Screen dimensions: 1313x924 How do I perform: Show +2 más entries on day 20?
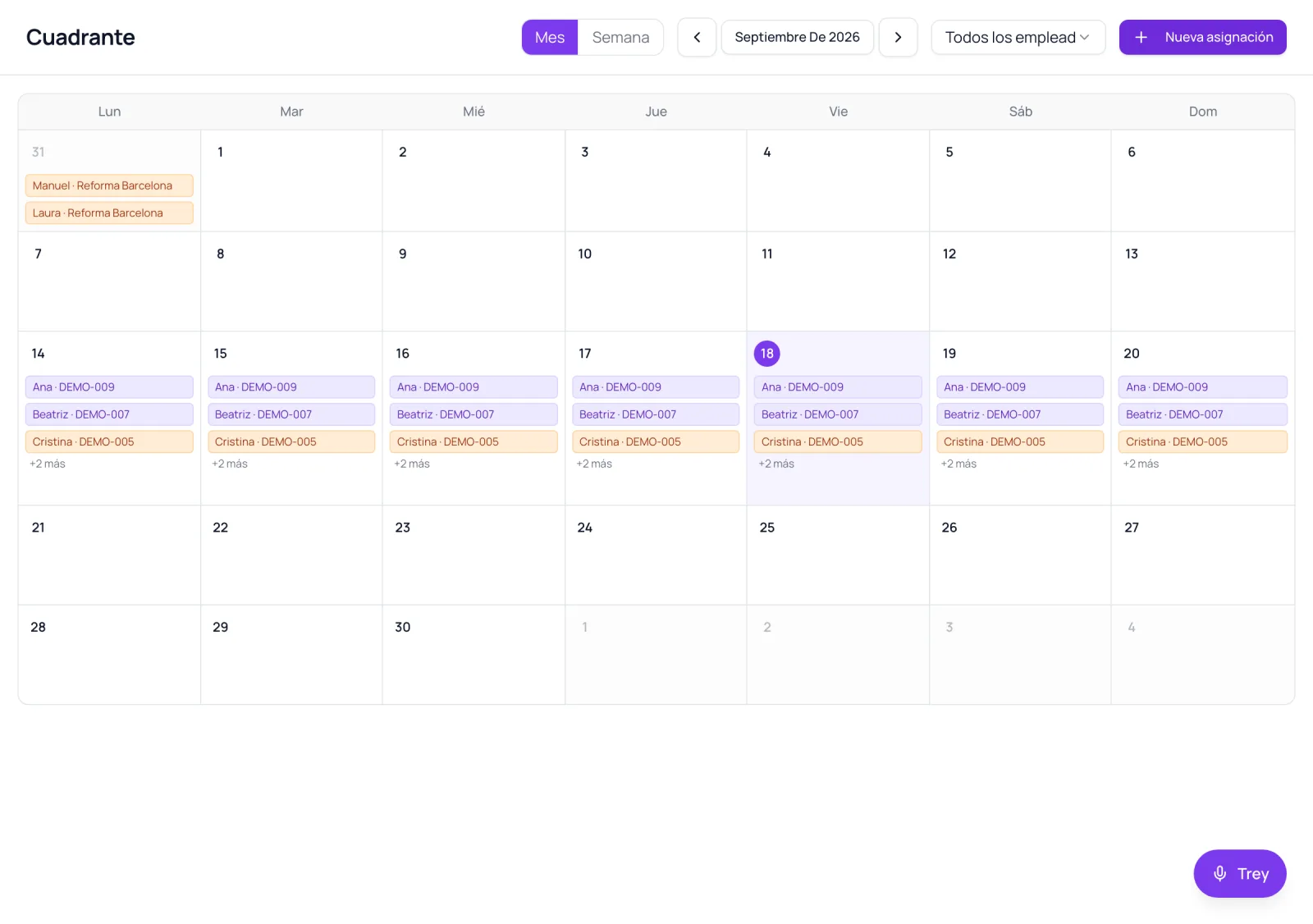(1141, 464)
